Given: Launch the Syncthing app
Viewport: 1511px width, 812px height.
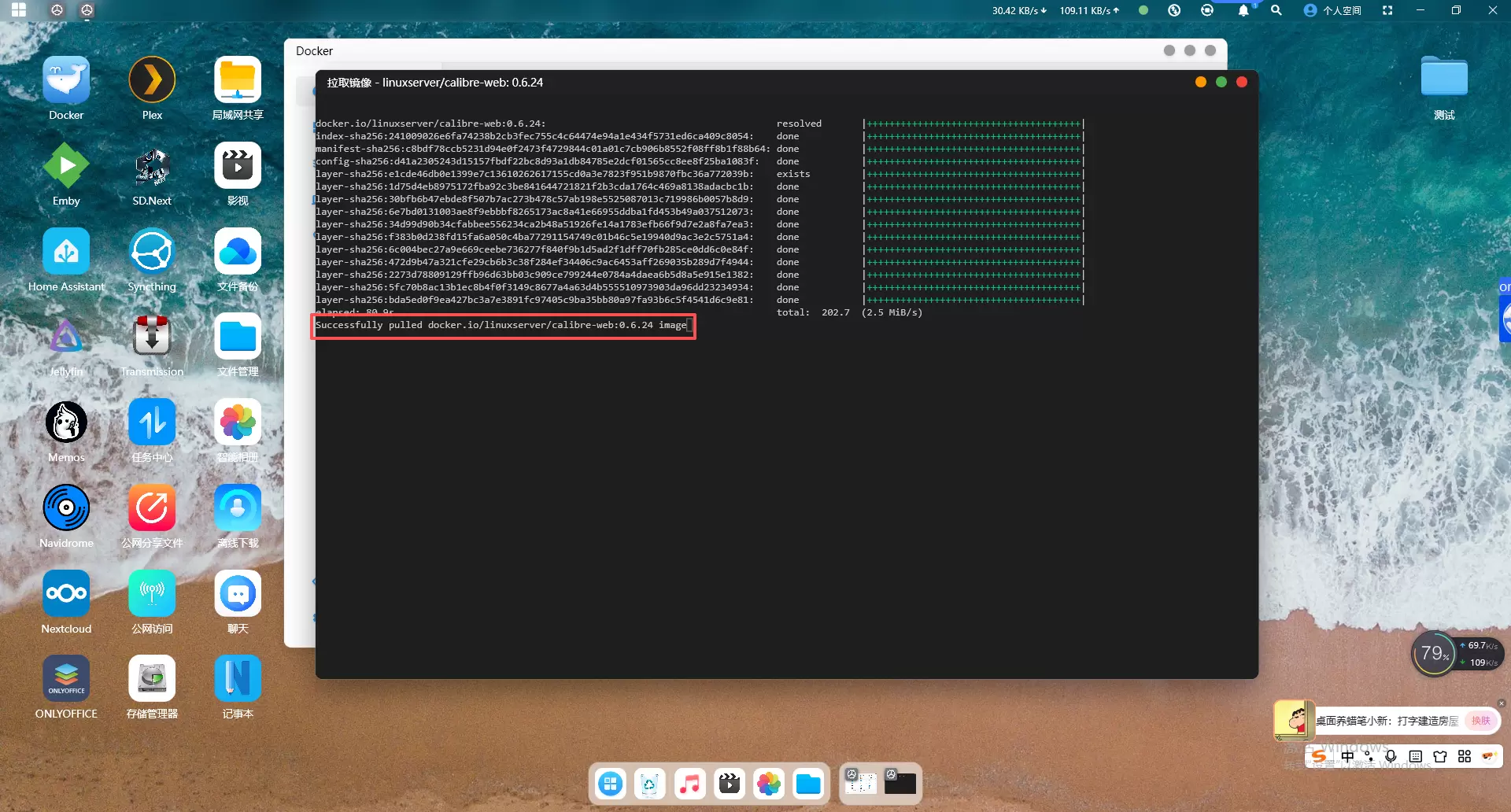Looking at the screenshot, I should [152, 252].
